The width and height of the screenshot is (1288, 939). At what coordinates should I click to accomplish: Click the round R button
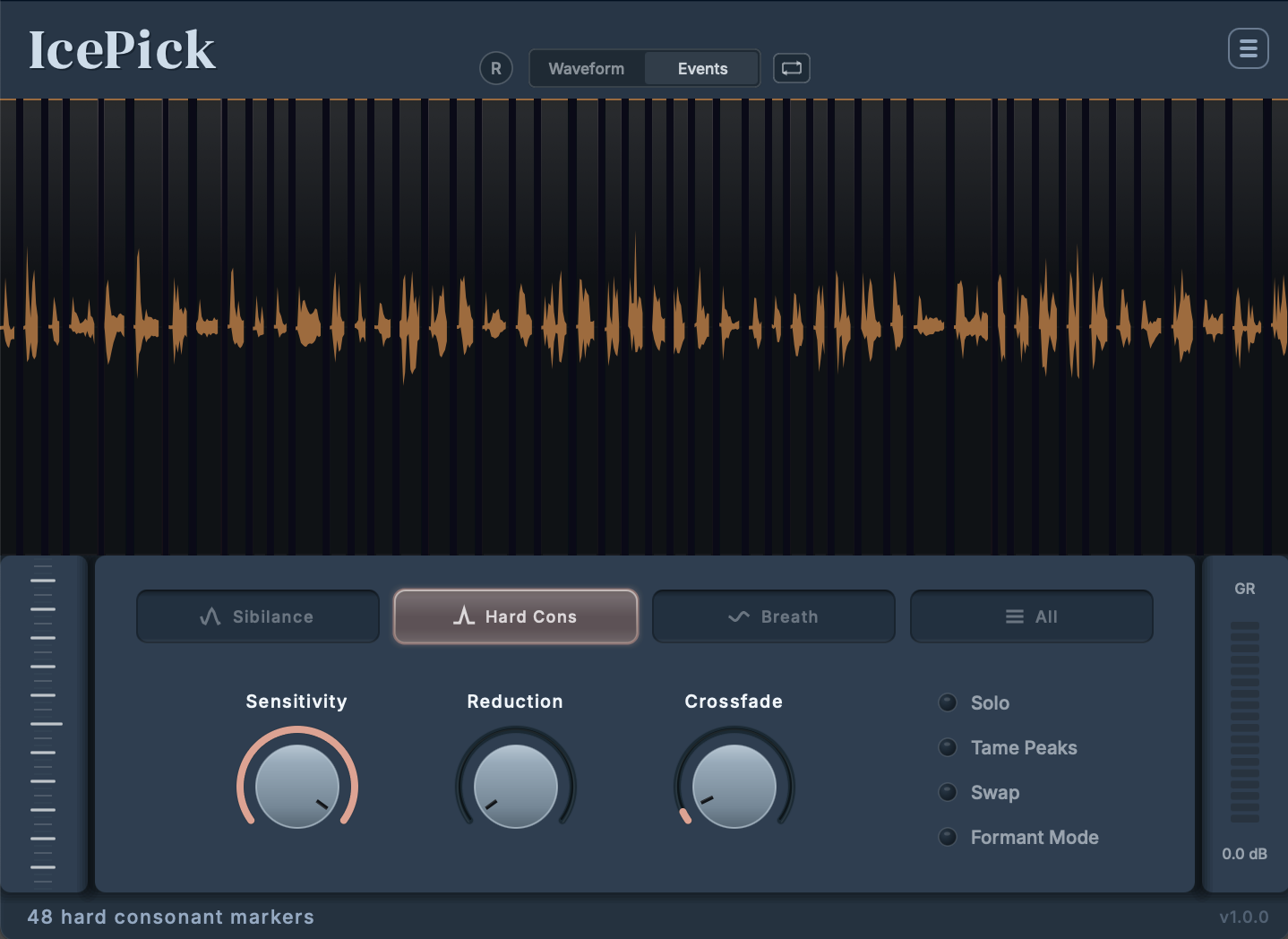pos(496,68)
